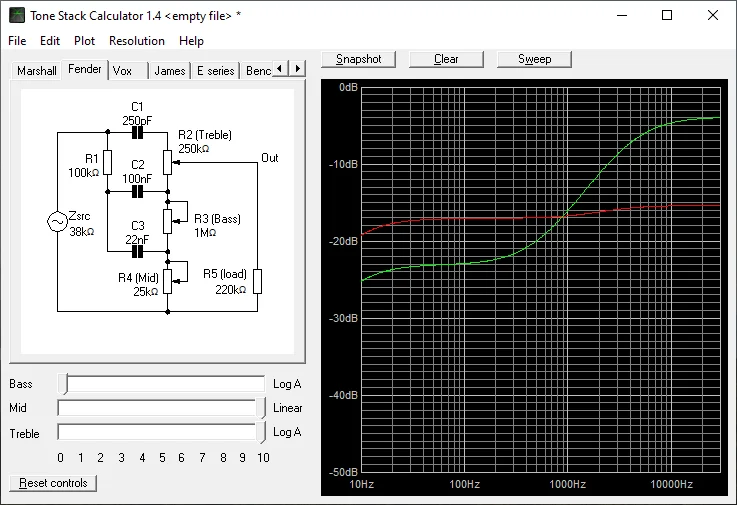Switch to the Marshall tab
The height and width of the screenshot is (505, 737).
pyautogui.click(x=36, y=71)
